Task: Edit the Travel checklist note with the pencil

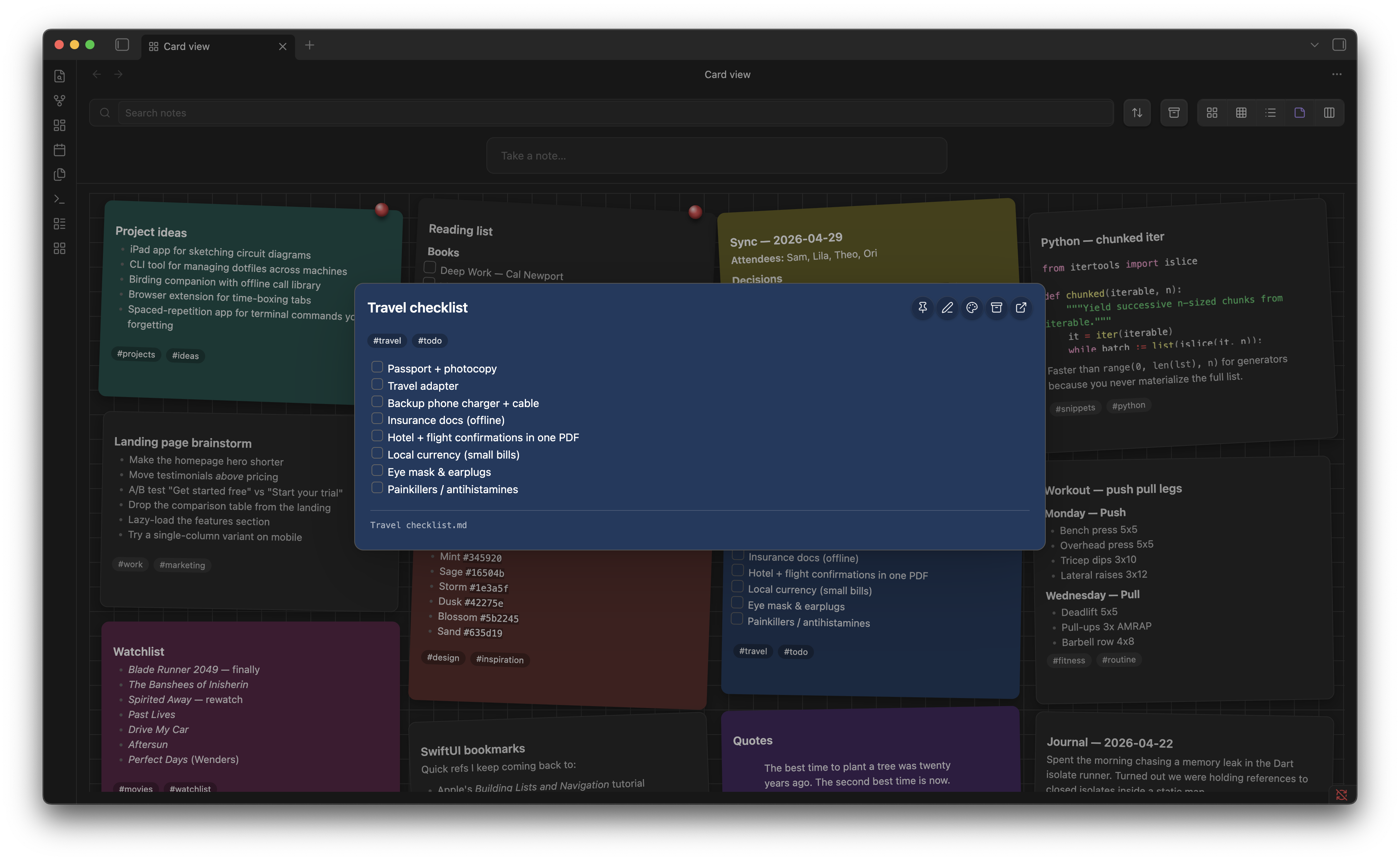Action: pos(947,307)
